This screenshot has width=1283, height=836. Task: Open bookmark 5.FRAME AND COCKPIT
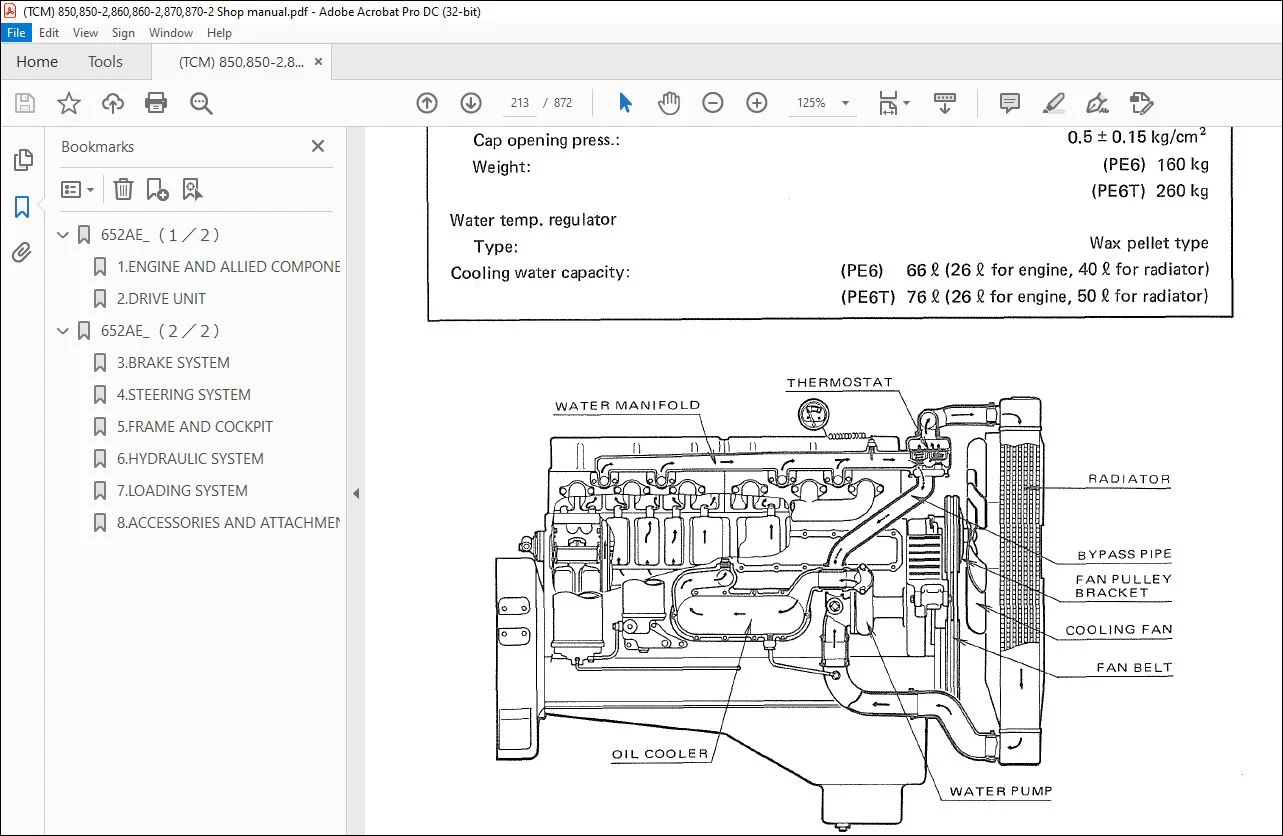(x=195, y=427)
